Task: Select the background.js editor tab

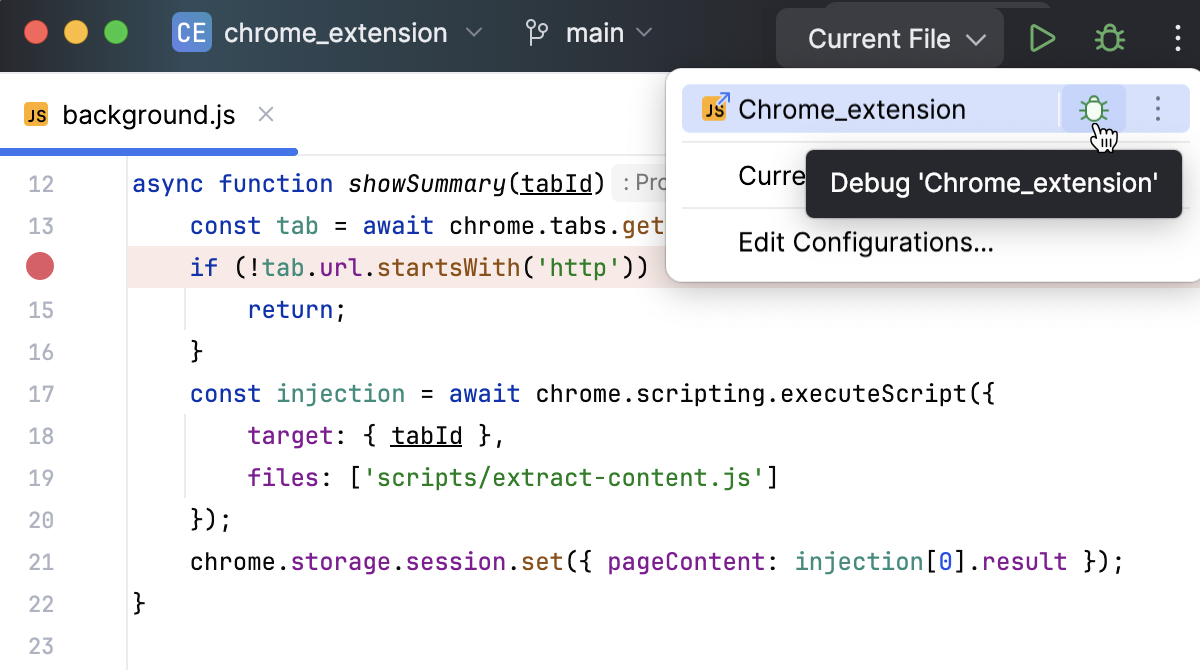Action: tap(147, 114)
